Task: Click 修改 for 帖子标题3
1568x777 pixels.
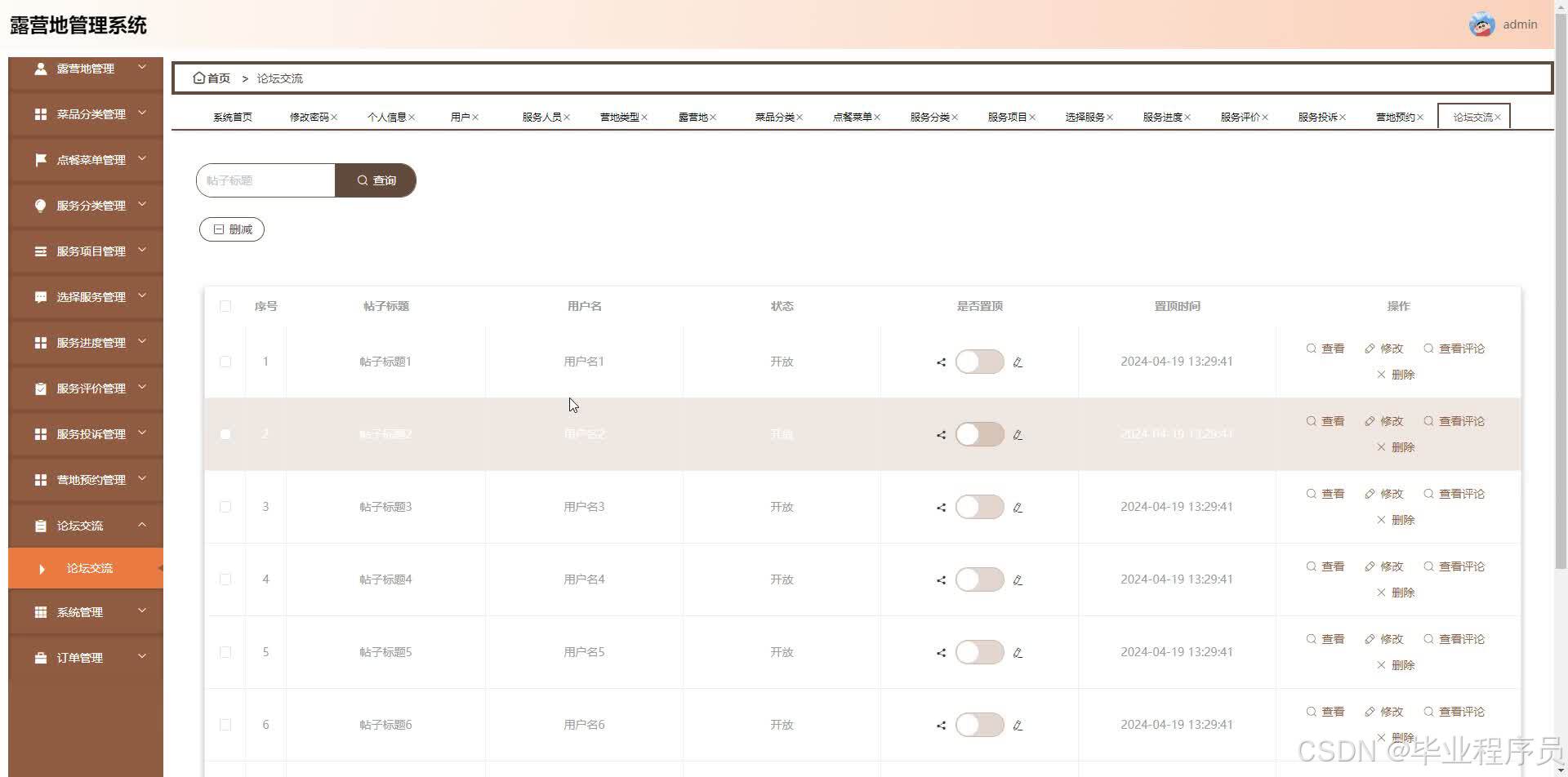Action: pos(1384,494)
